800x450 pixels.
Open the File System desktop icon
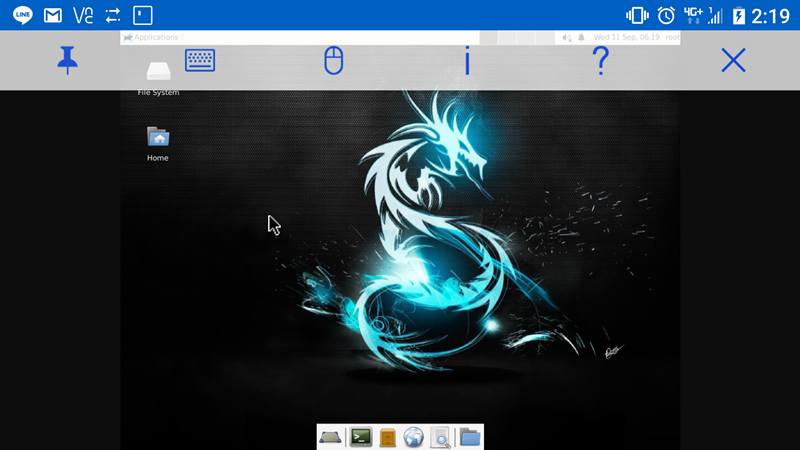(158, 78)
